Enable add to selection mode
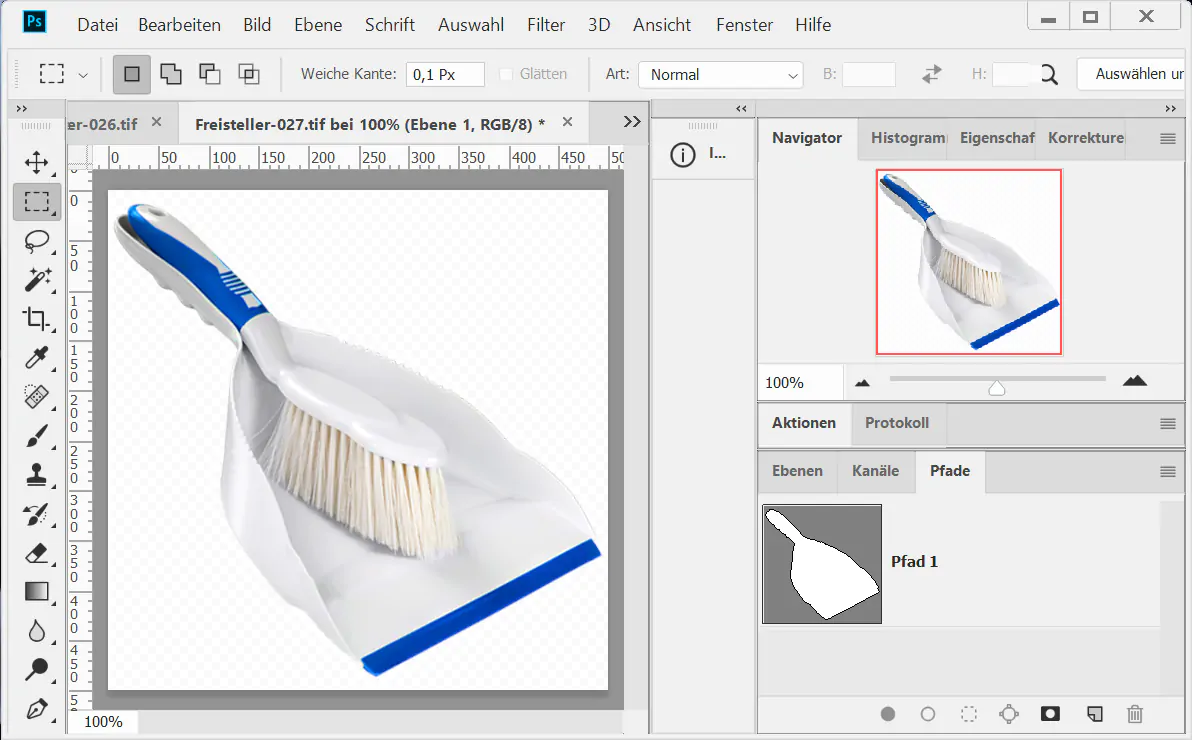 [x=171, y=74]
